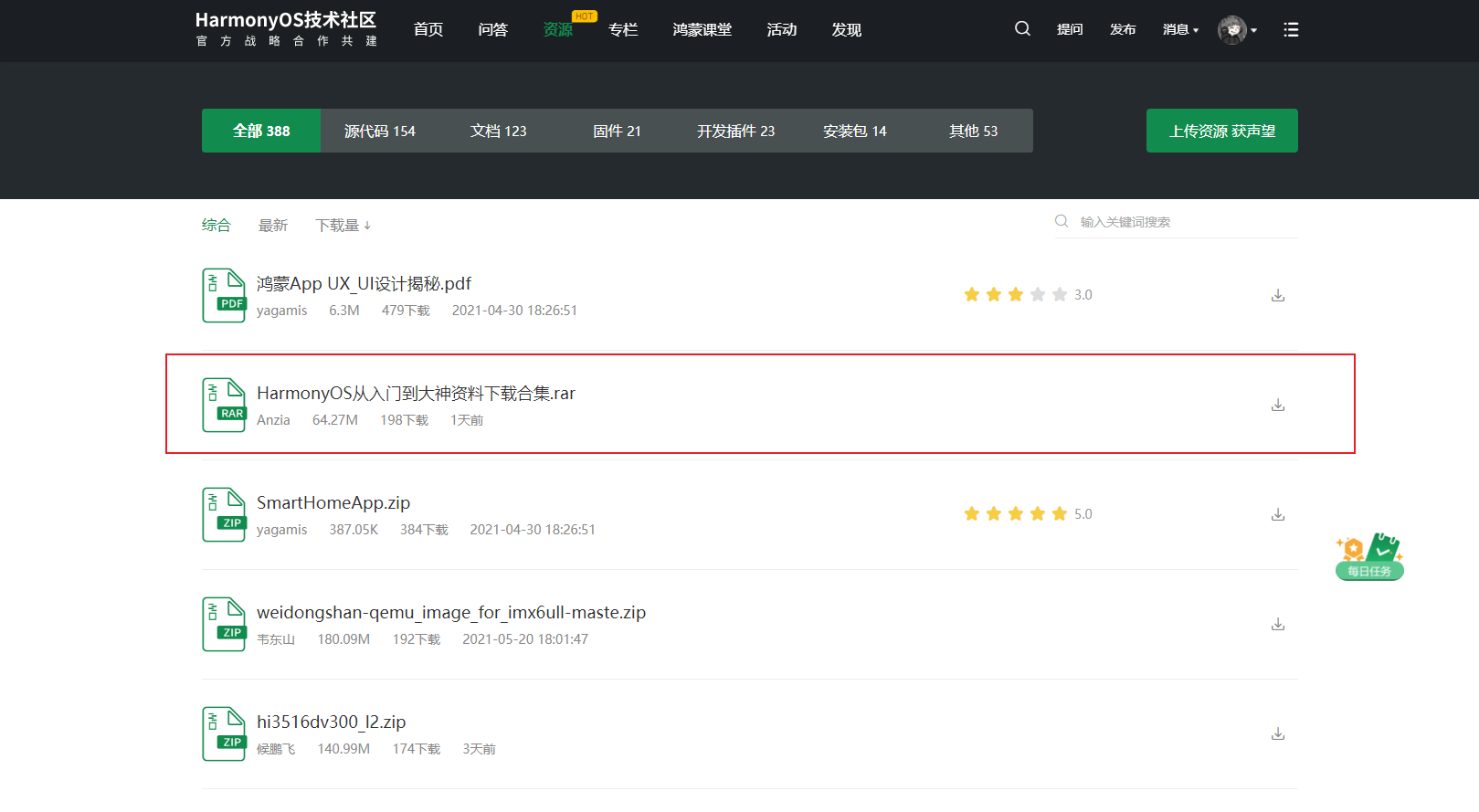This screenshot has width=1479, height=812.
Task: Click the 140.99M file size text
Action: pos(343,749)
